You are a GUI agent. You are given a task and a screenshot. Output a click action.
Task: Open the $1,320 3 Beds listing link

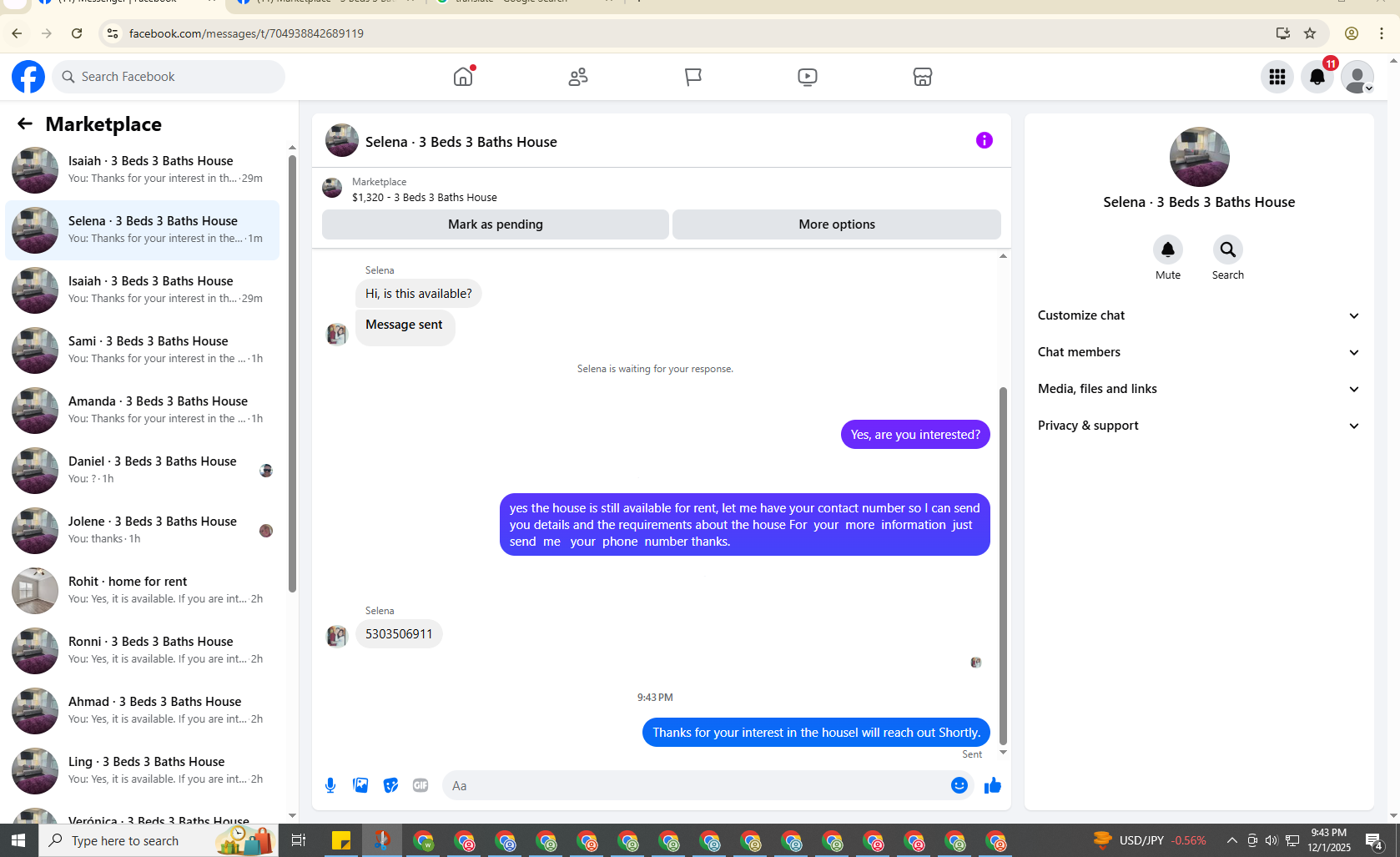pyautogui.click(x=425, y=198)
